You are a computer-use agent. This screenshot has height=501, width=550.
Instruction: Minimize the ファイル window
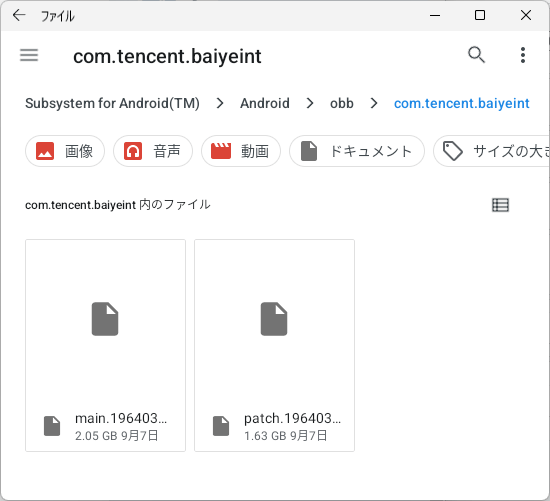tap(435, 15)
